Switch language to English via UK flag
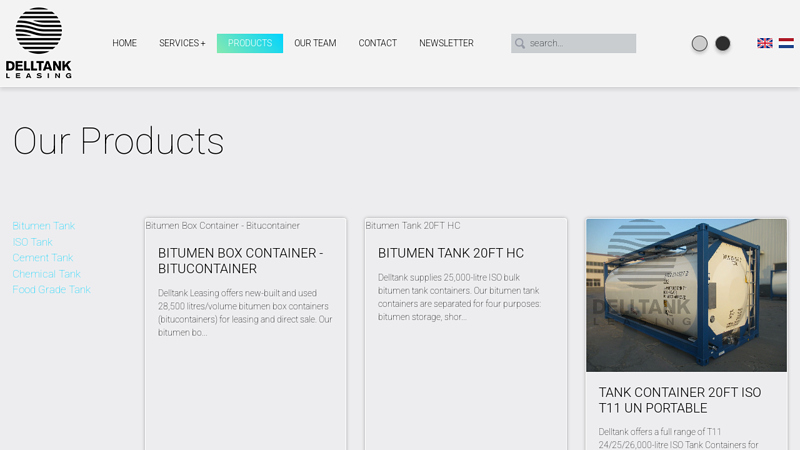The height and width of the screenshot is (450, 800). click(765, 43)
